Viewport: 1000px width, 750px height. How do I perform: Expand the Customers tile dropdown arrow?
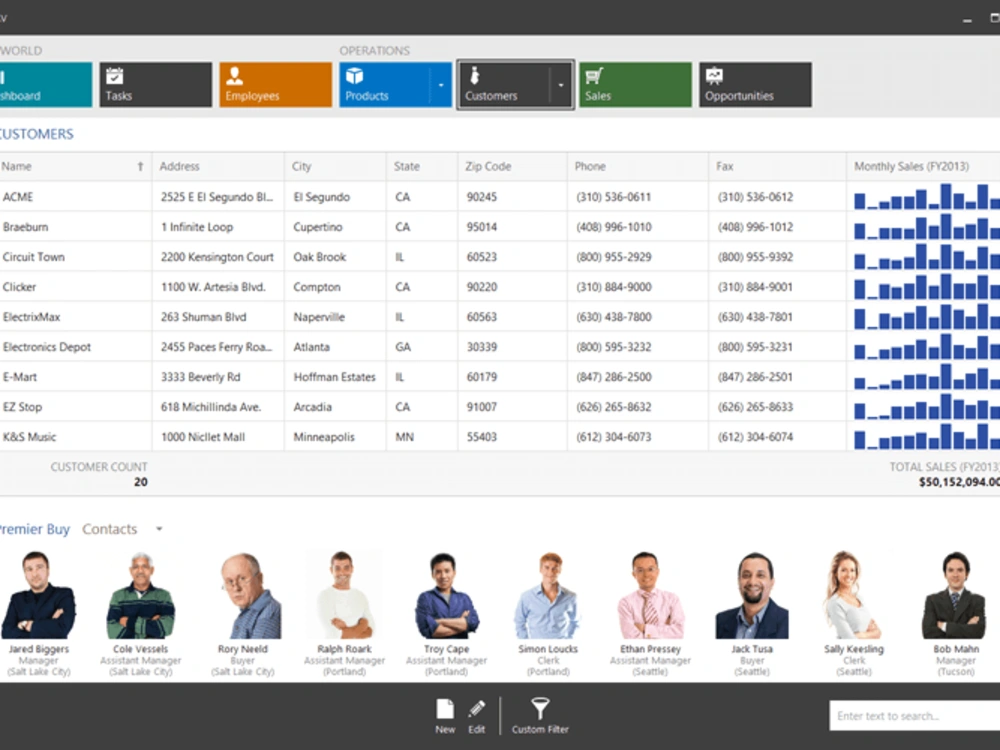pyautogui.click(x=561, y=84)
